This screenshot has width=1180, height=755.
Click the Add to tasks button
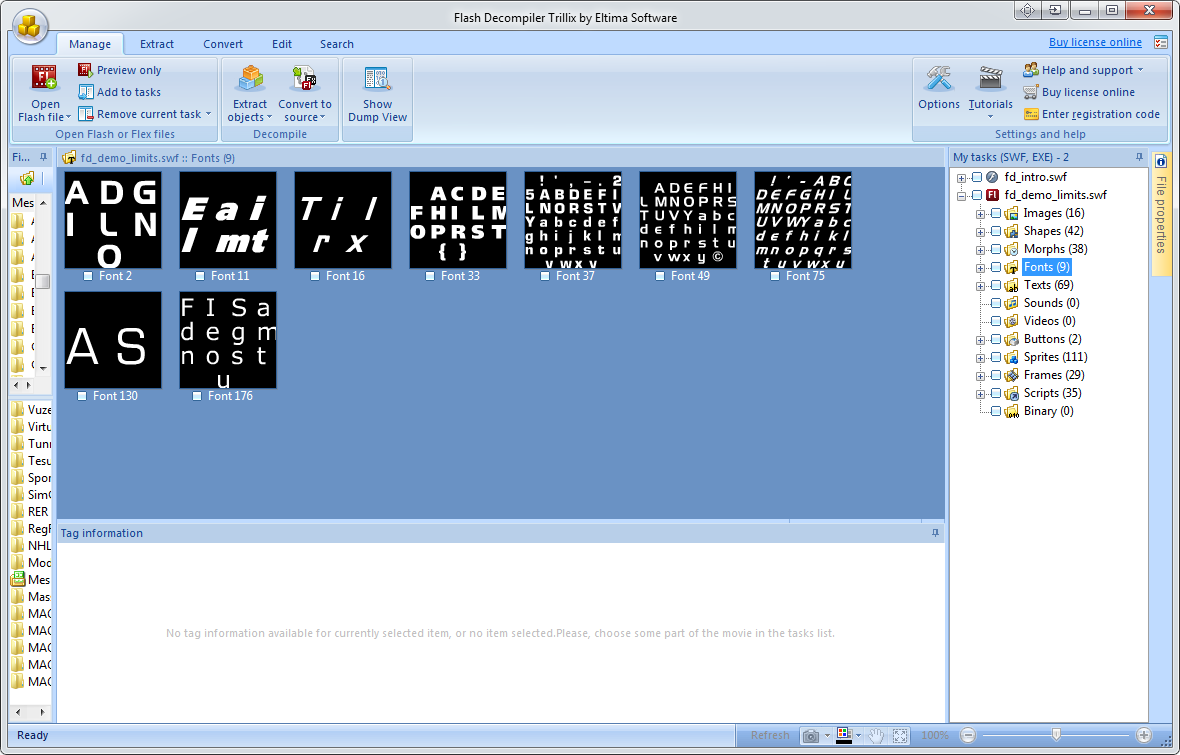pyautogui.click(x=128, y=92)
